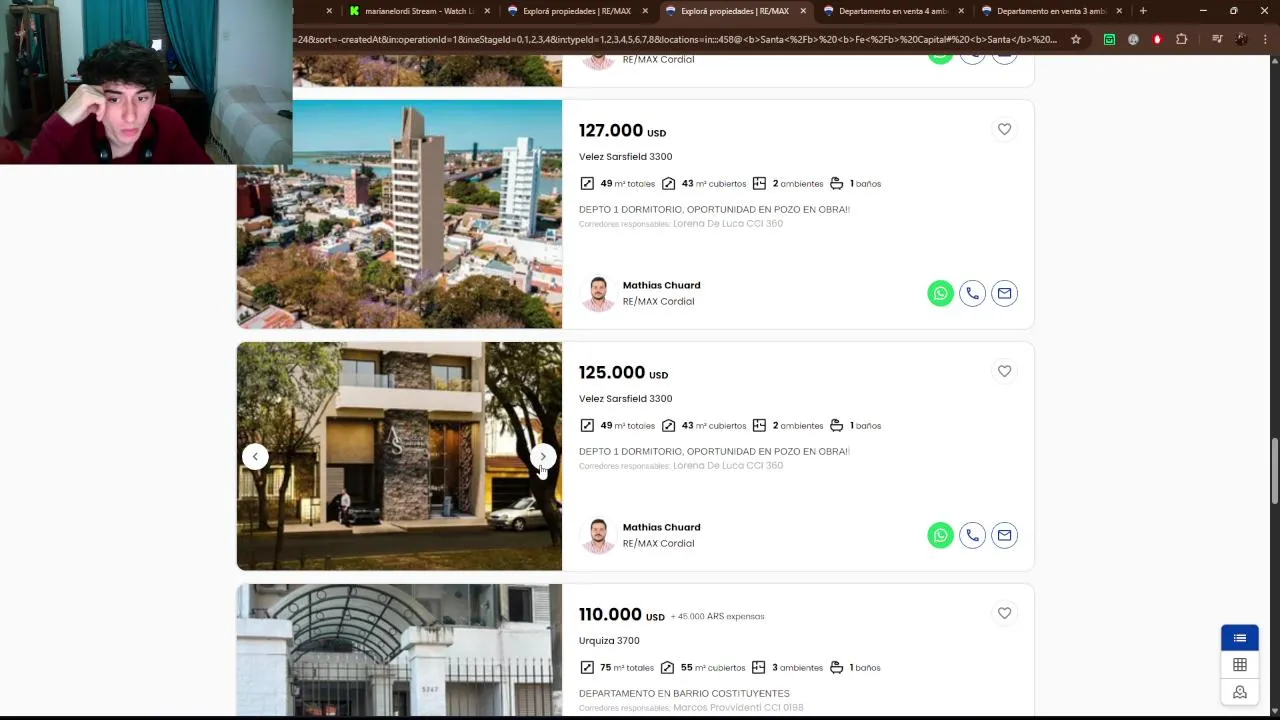Phone icon on 127.000 USD listing
The image size is (1280, 720).
[x=972, y=293]
